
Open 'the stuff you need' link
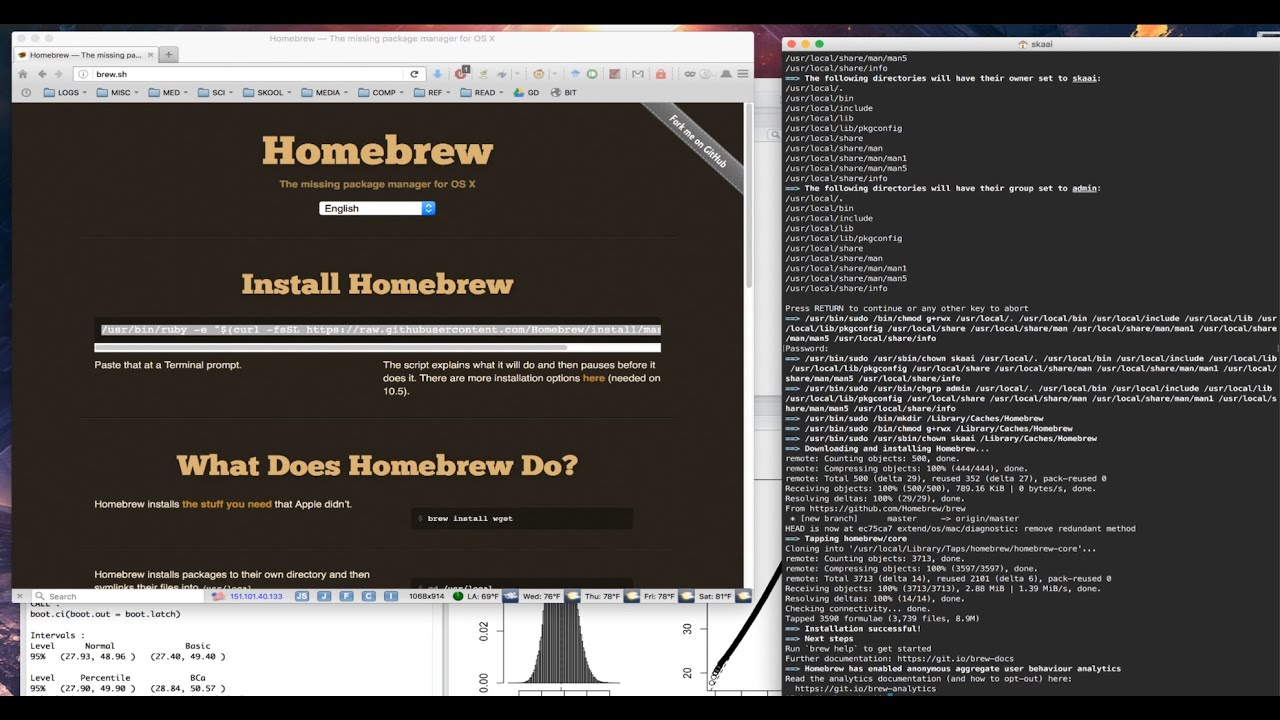click(226, 504)
